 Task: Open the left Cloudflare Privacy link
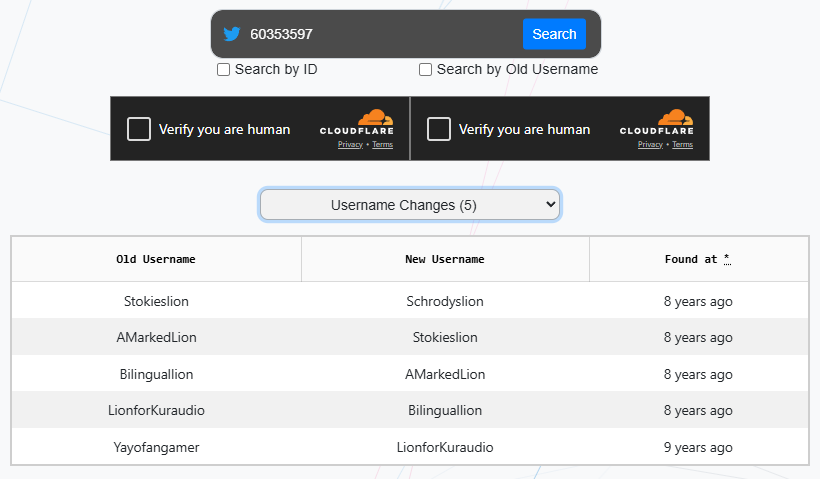point(350,145)
